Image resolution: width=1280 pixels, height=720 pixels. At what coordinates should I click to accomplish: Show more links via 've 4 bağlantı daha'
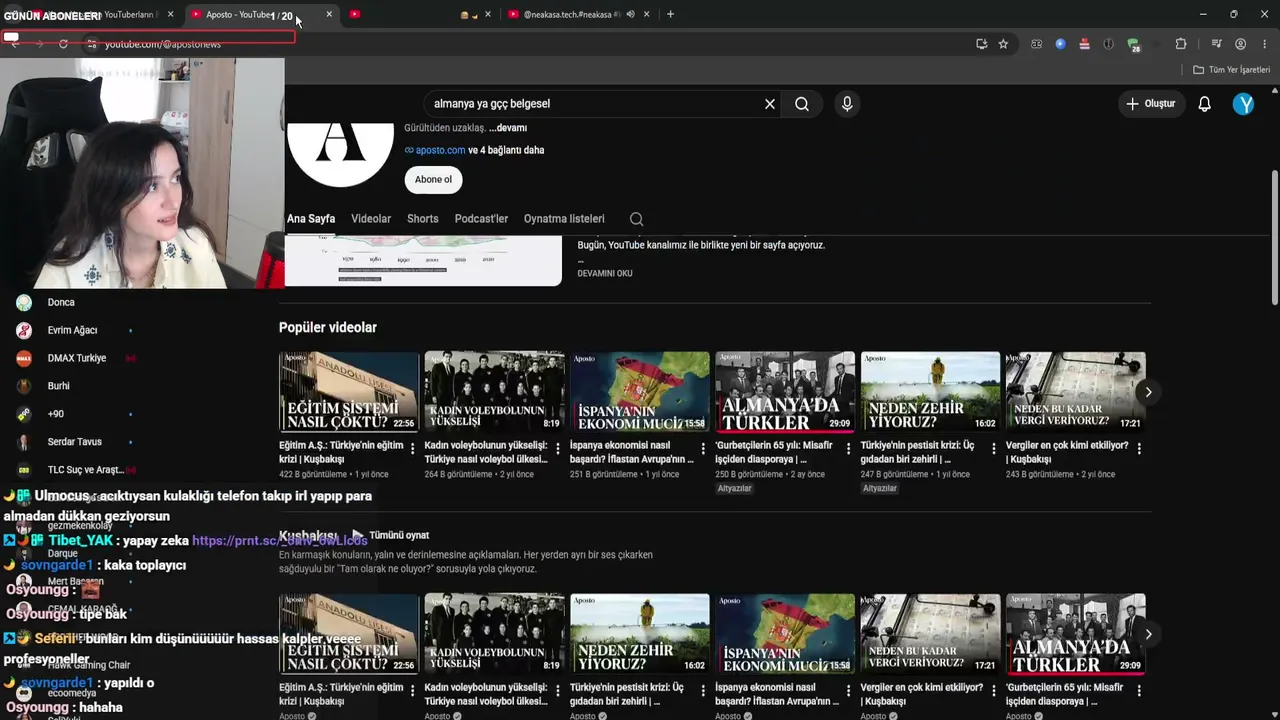click(506, 150)
